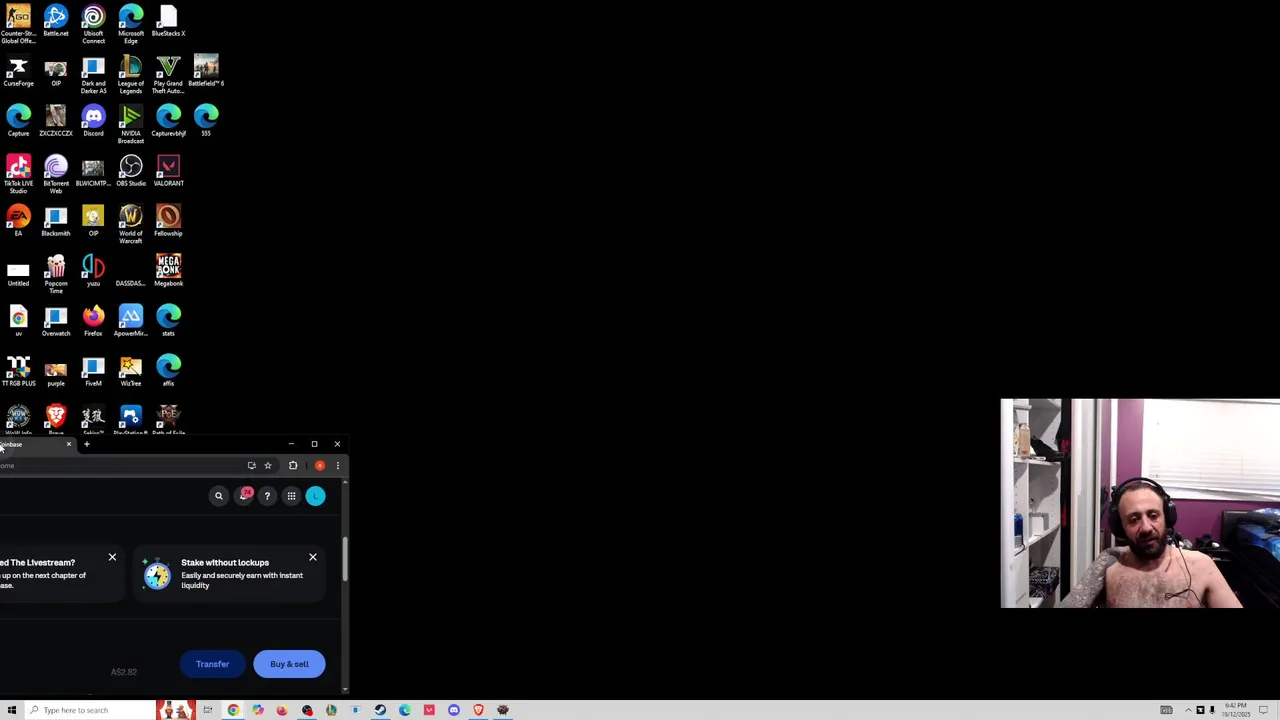Screen dimensions: 1280x720
Task: Click the Transfer button
Action: pyautogui.click(x=212, y=664)
